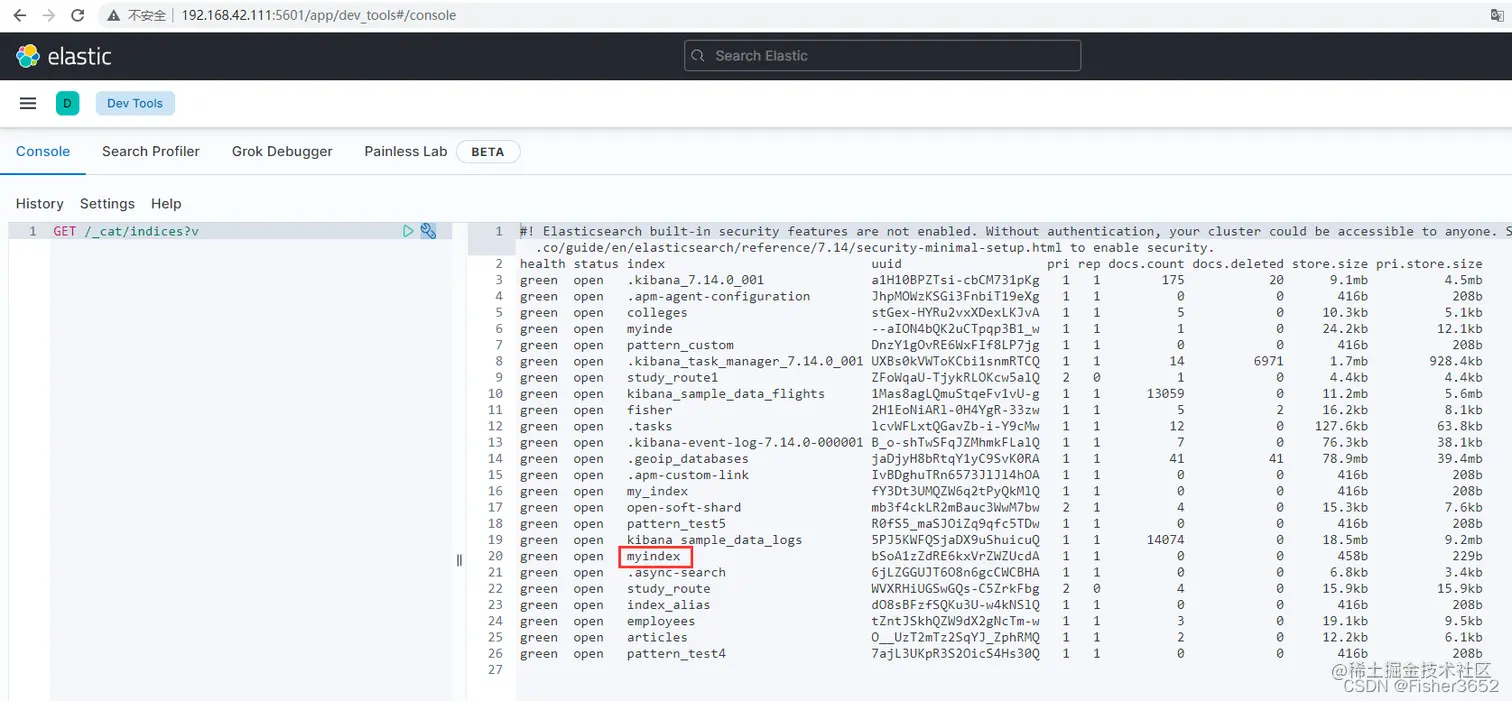Click the security warning line in output

pyautogui.click(x=1015, y=239)
